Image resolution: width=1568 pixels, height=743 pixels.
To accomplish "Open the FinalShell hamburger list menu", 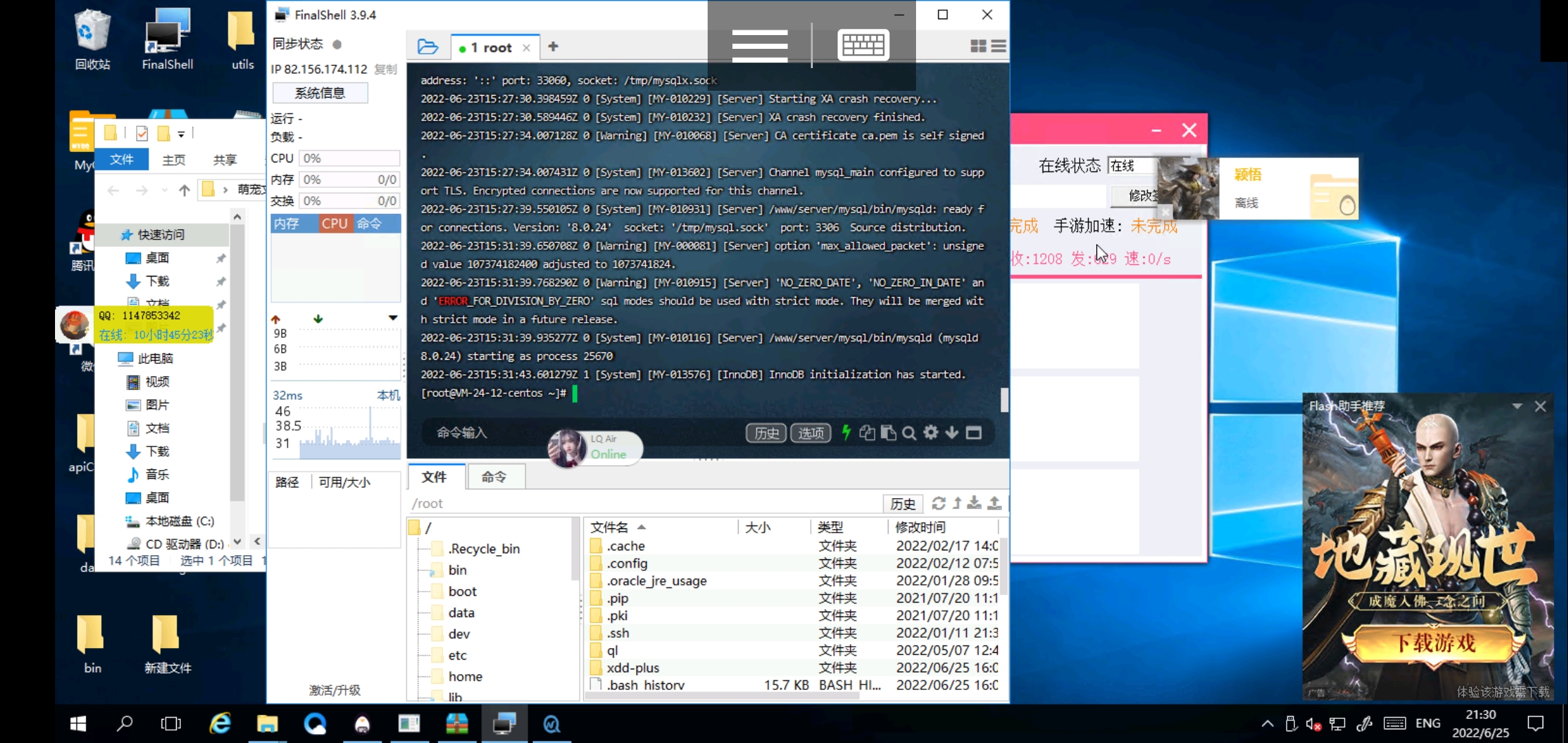I will (999, 46).
